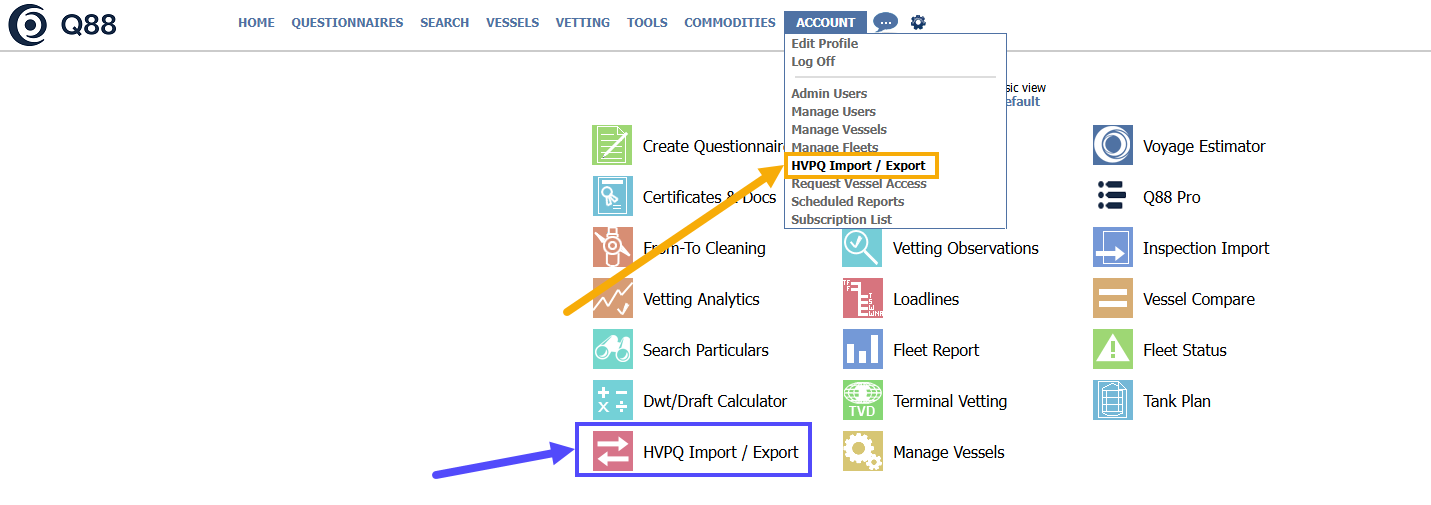Choose Log Off from Account menu

point(813,62)
